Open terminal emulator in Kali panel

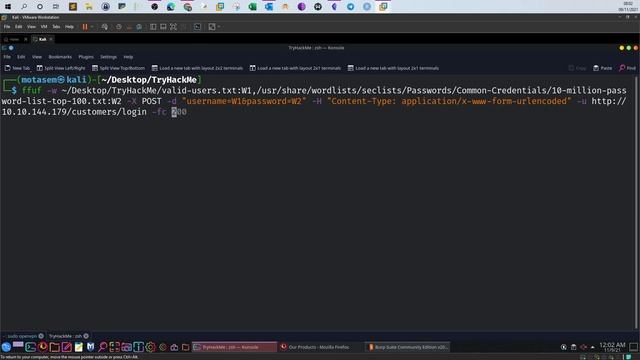point(31,347)
